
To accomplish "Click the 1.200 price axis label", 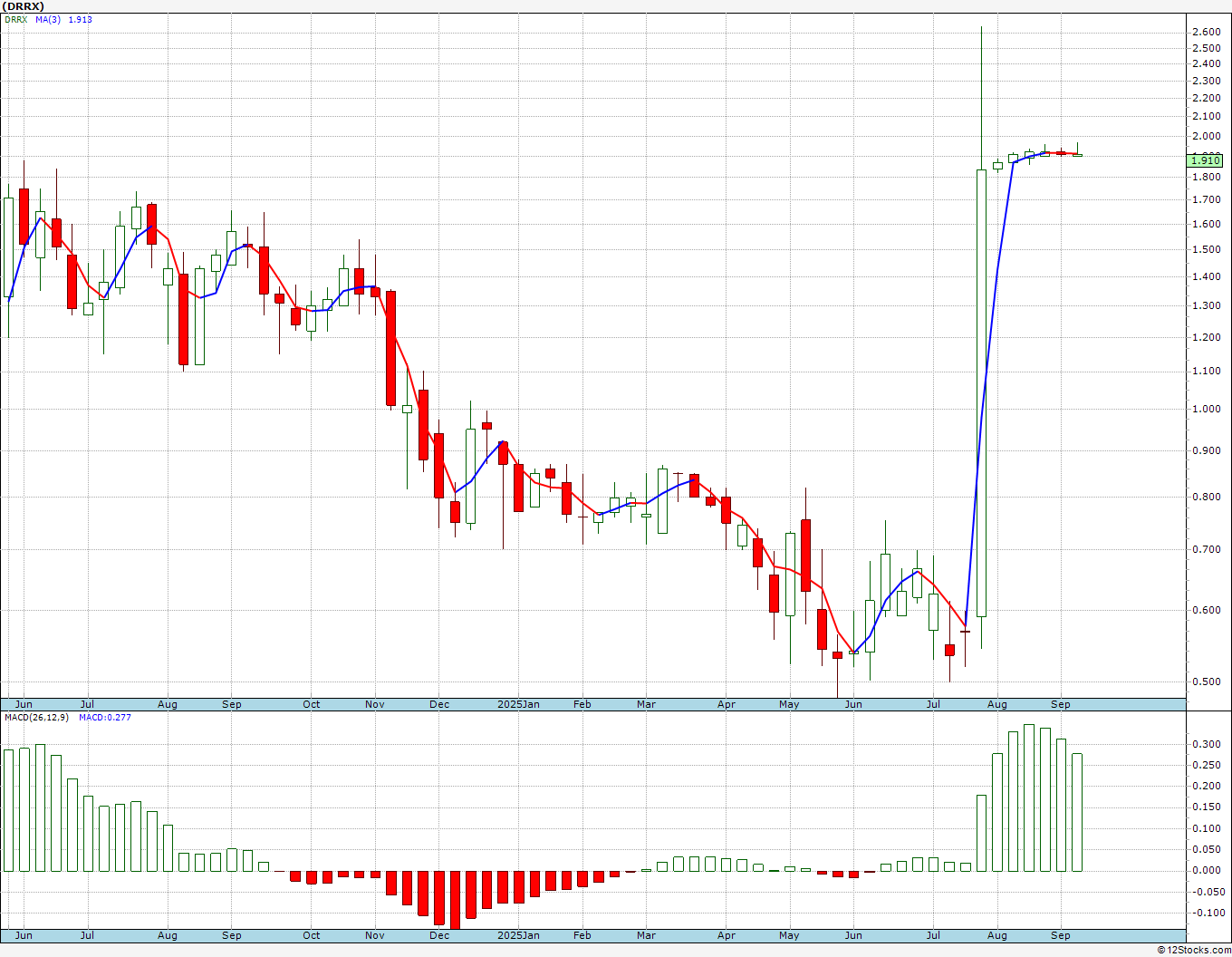I will 1206,337.
